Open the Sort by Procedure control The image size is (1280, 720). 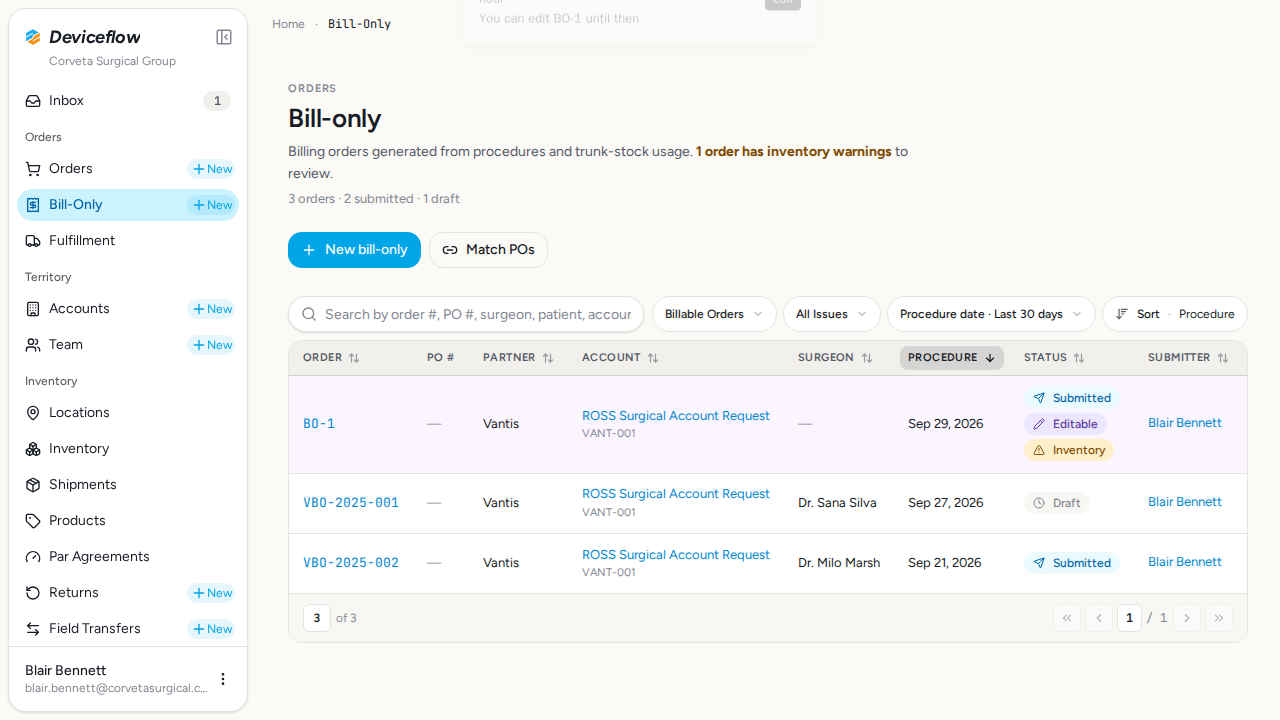point(1175,314)
